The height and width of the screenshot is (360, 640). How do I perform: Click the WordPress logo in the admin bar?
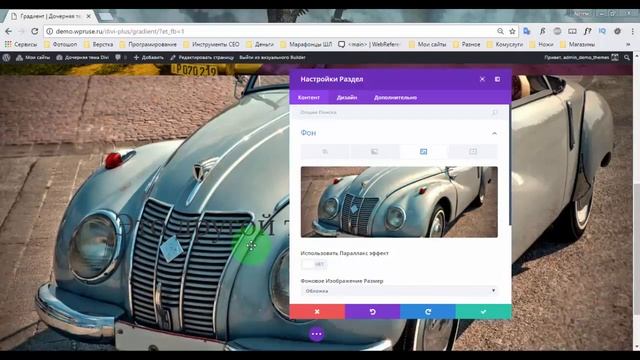click(x=6, y=58)
